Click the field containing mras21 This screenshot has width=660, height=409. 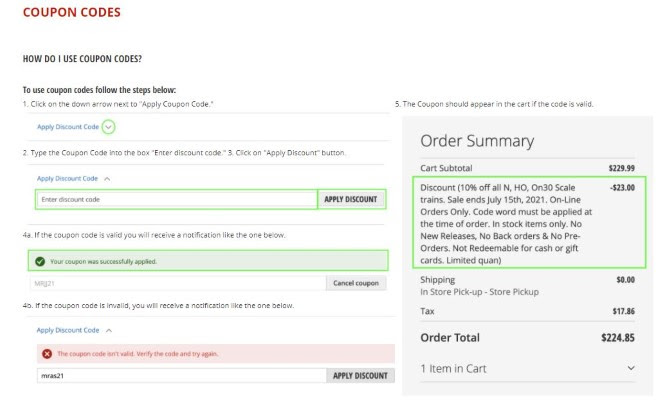point(182,376)
